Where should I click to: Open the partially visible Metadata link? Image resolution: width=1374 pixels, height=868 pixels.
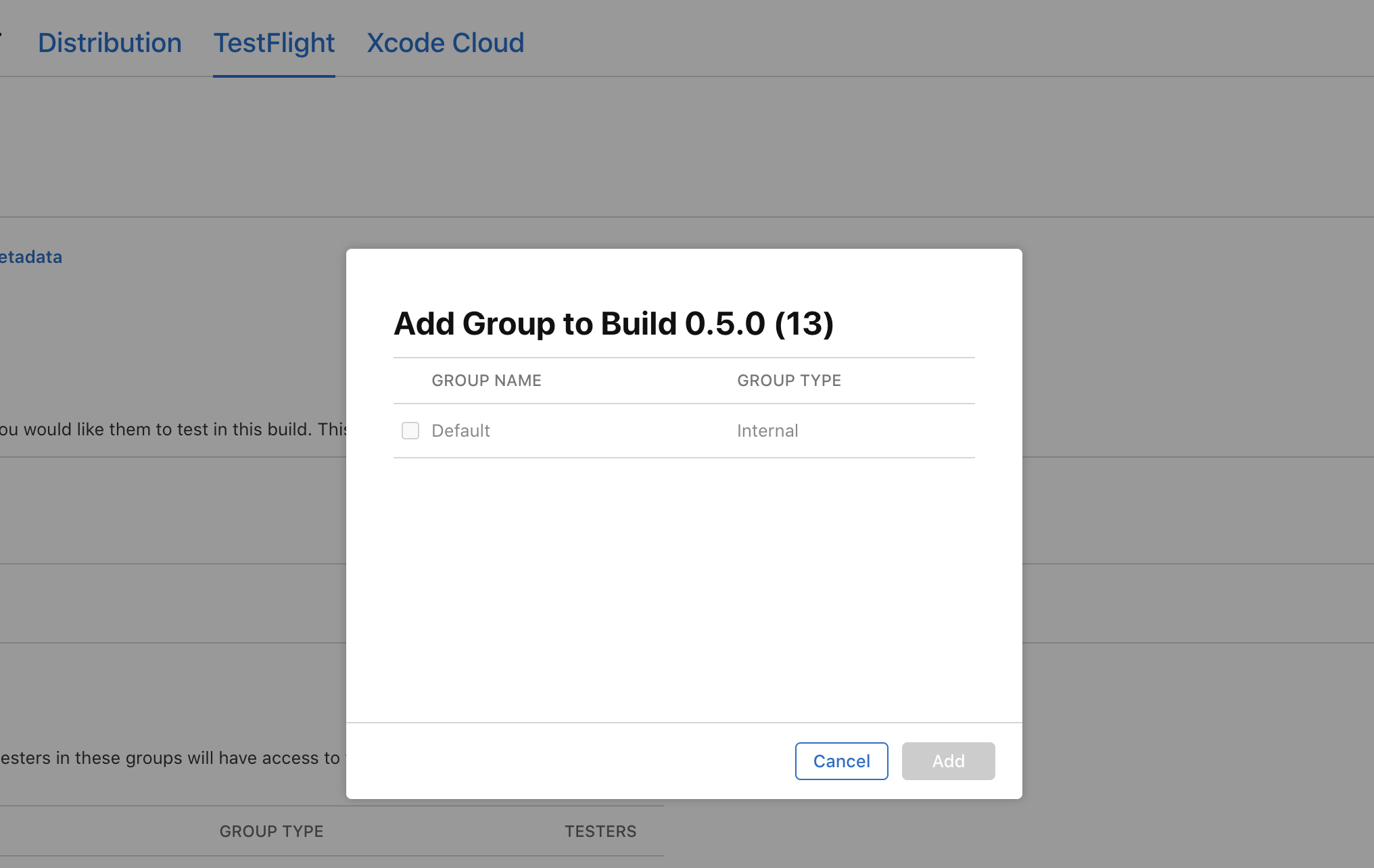click(x=31, y=258)
